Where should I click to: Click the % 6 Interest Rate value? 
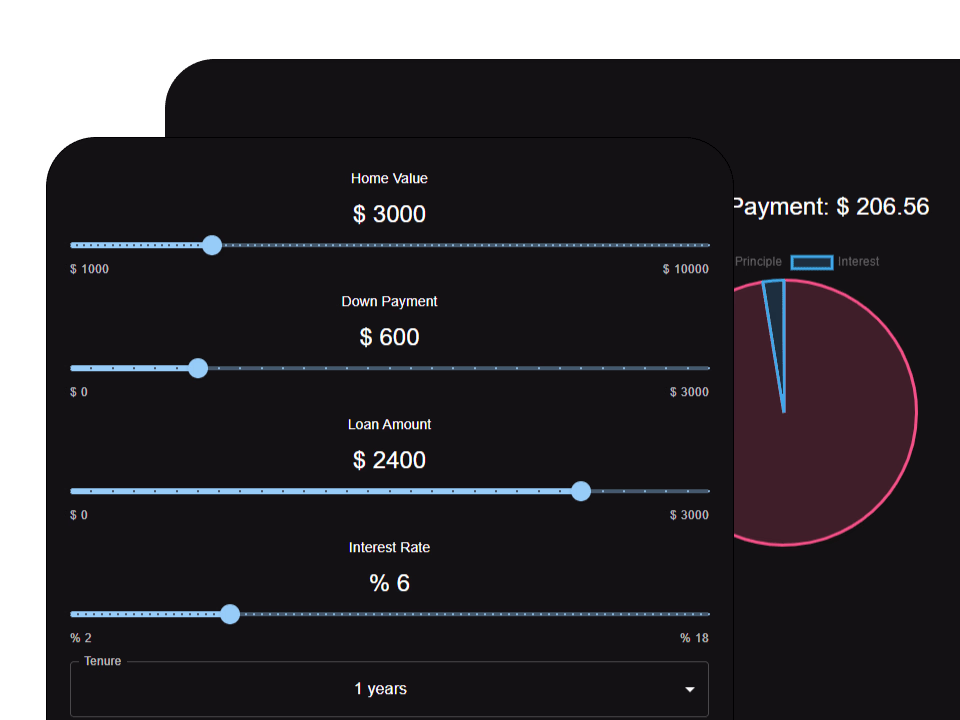click(x=389, y=583)
